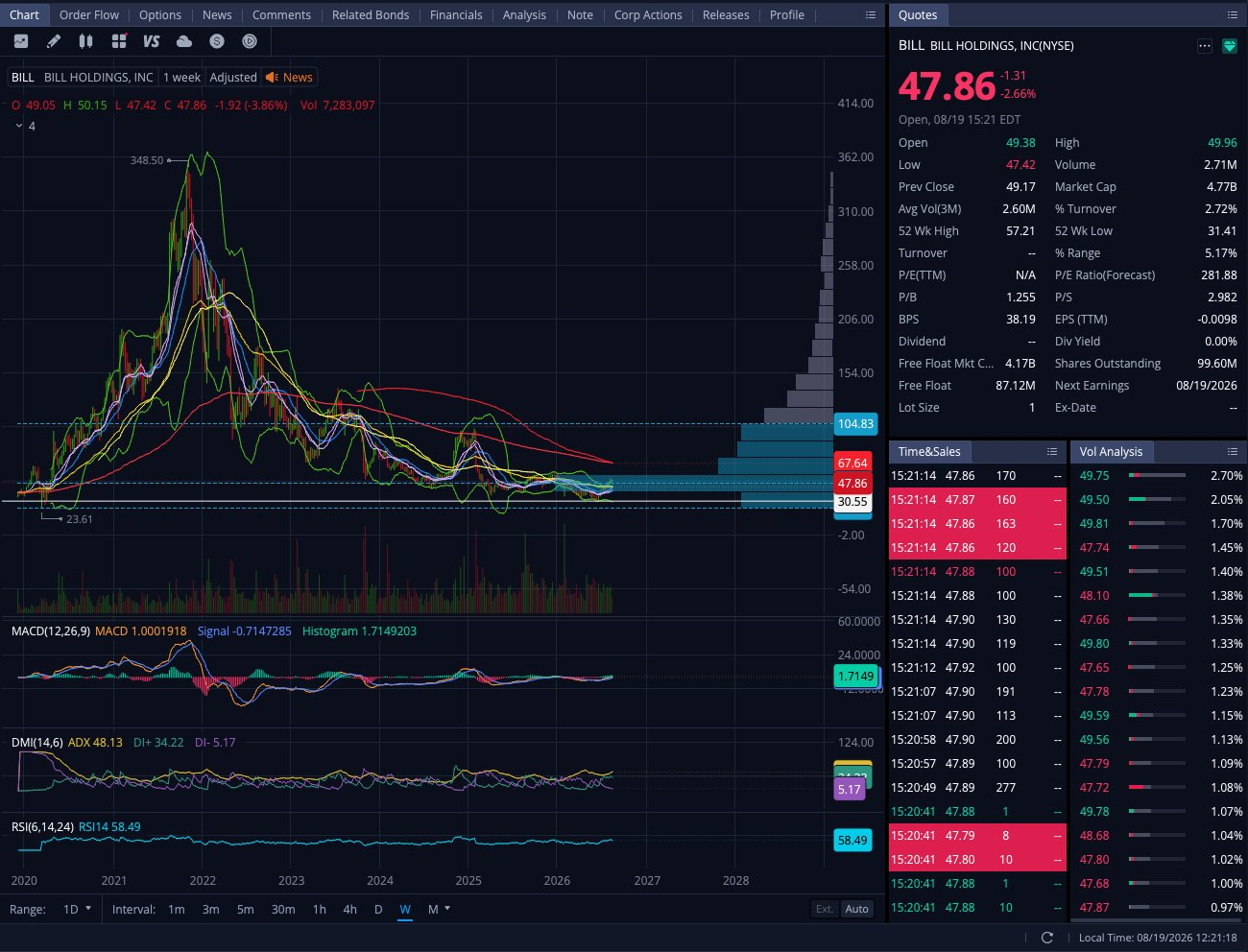Select the 4h interval button

click(349, 909)
